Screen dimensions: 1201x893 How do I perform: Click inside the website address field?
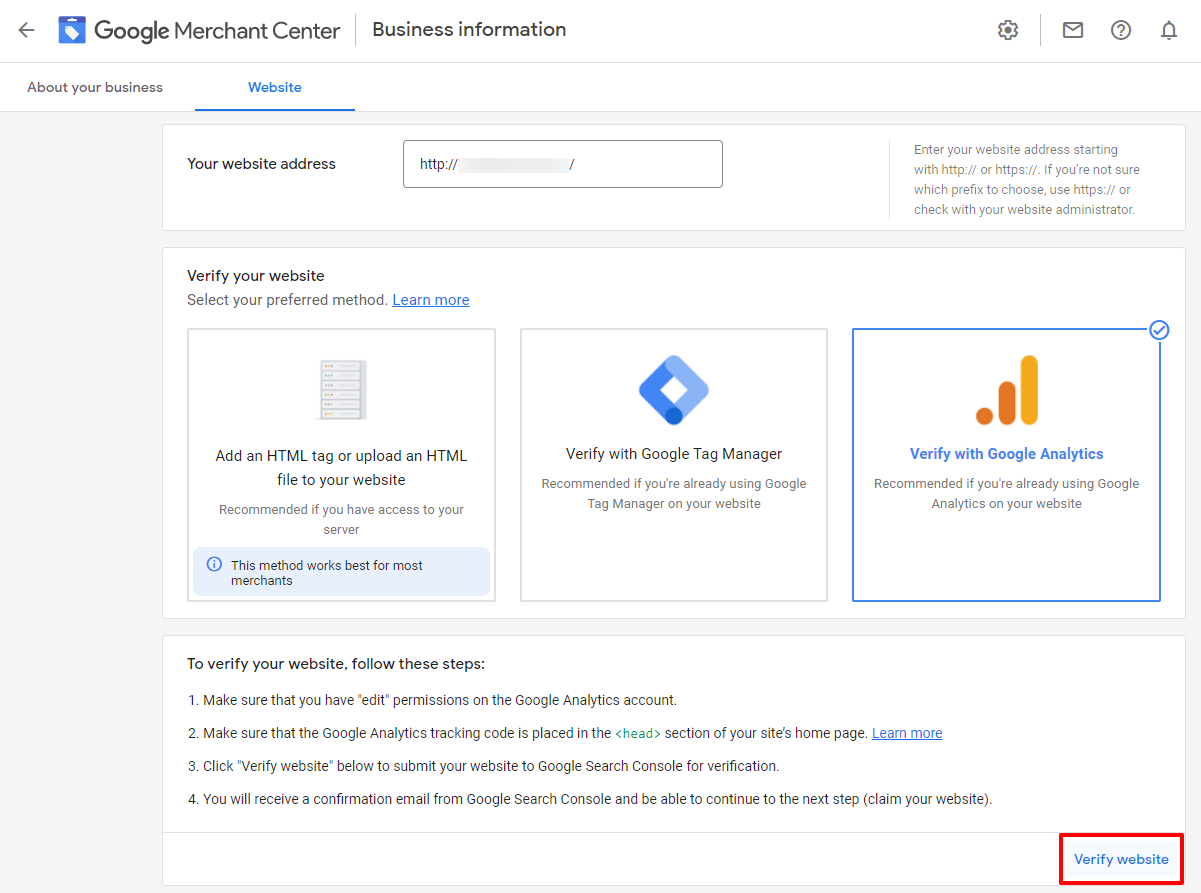coord(562,163)
